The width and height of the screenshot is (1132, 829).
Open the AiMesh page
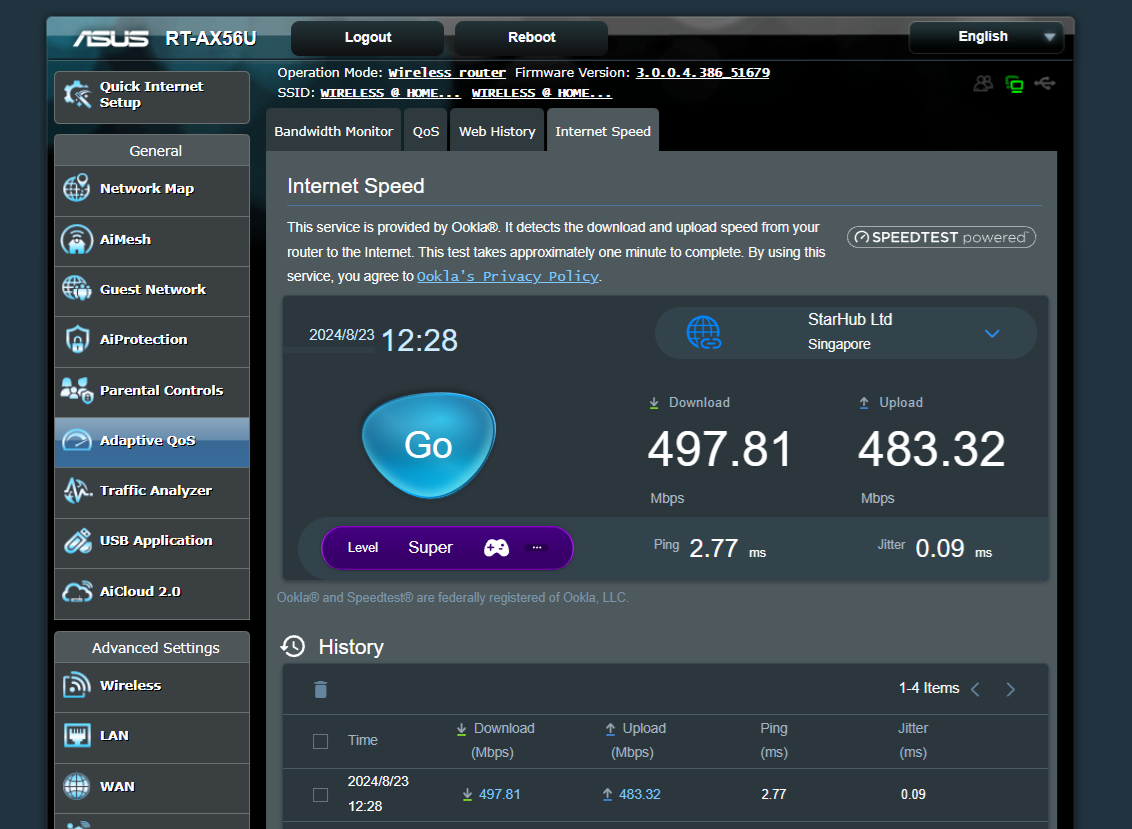152,240
